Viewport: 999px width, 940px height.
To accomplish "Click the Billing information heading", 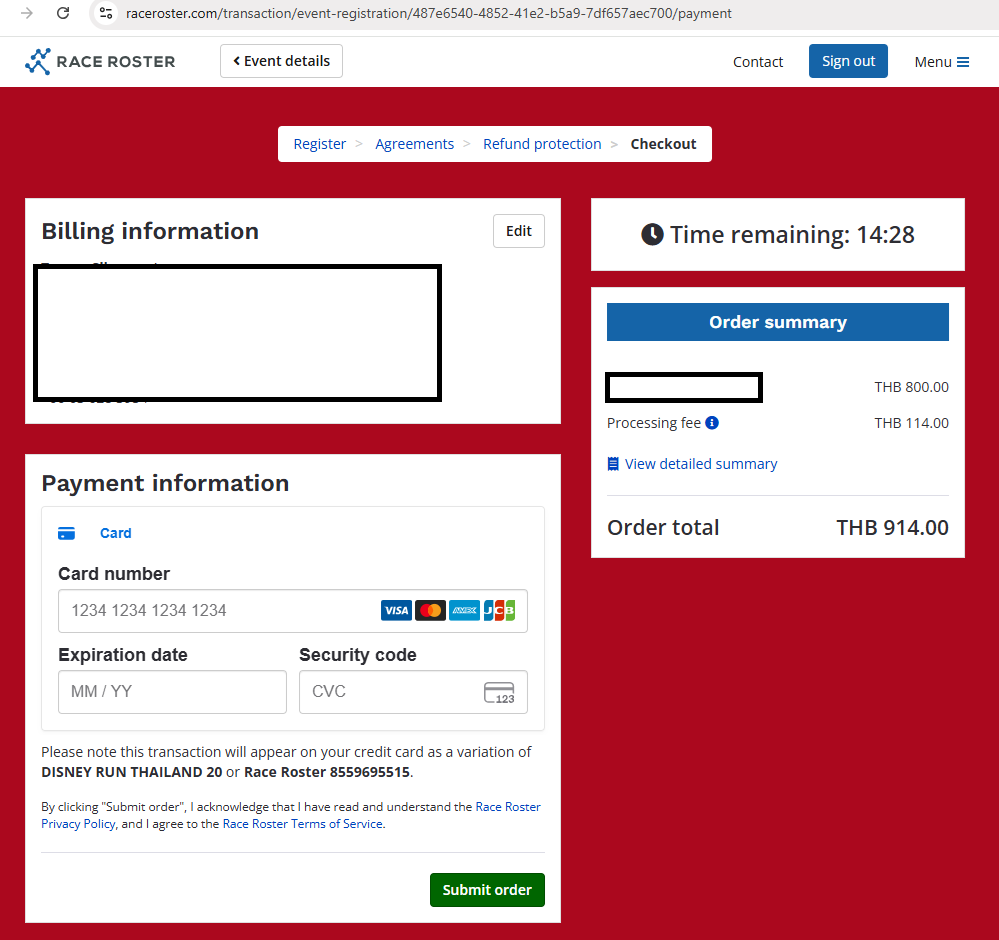I will 150,231.
